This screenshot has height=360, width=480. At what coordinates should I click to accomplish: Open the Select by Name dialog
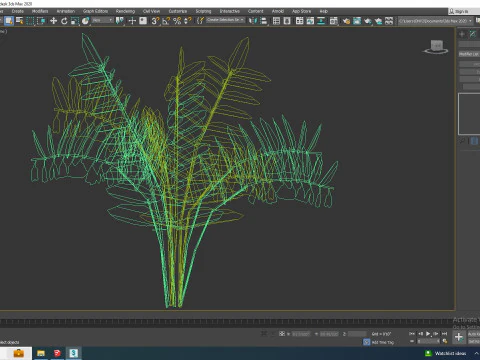20,21
